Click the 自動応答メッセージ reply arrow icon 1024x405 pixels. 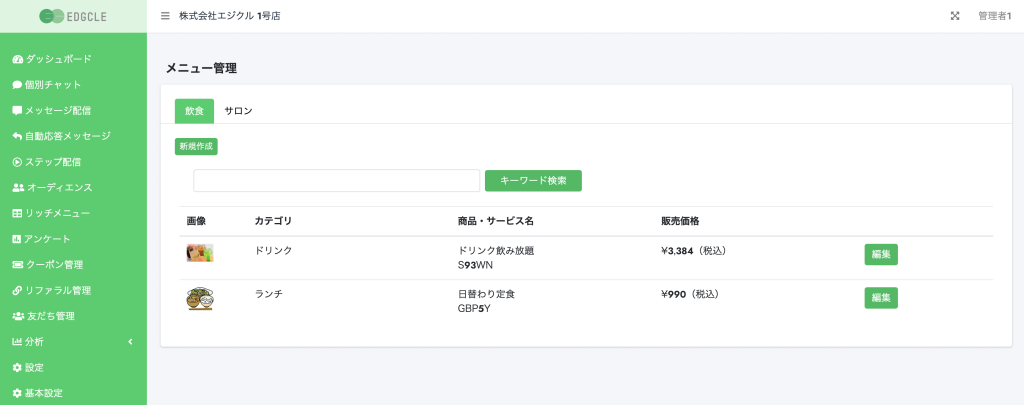(18, 137)
